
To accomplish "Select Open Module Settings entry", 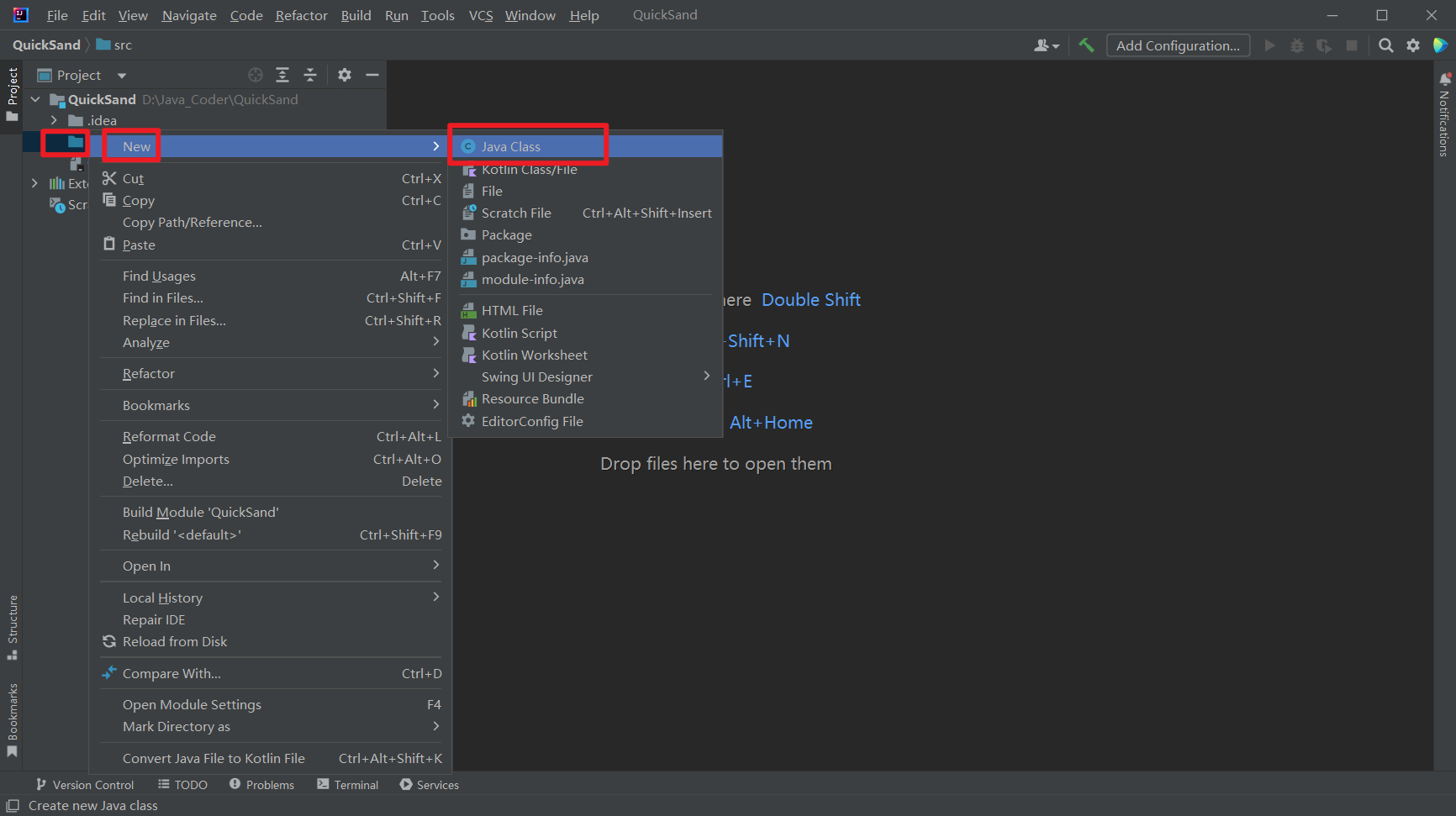I will coord(271,704).
